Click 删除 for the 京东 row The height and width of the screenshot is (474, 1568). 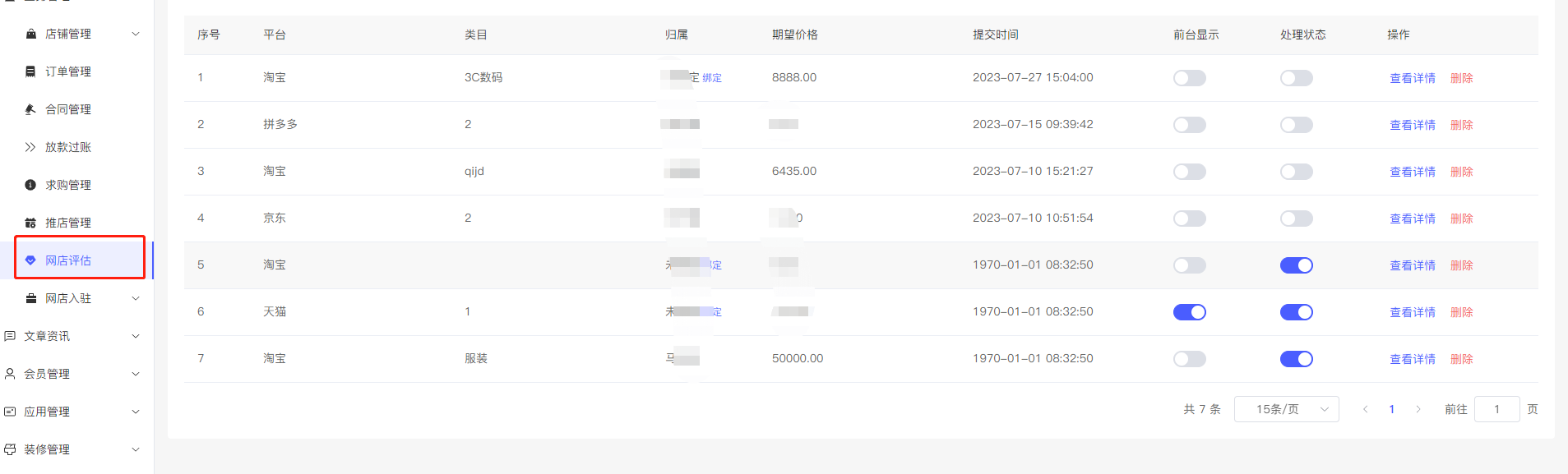[1461, 219]
